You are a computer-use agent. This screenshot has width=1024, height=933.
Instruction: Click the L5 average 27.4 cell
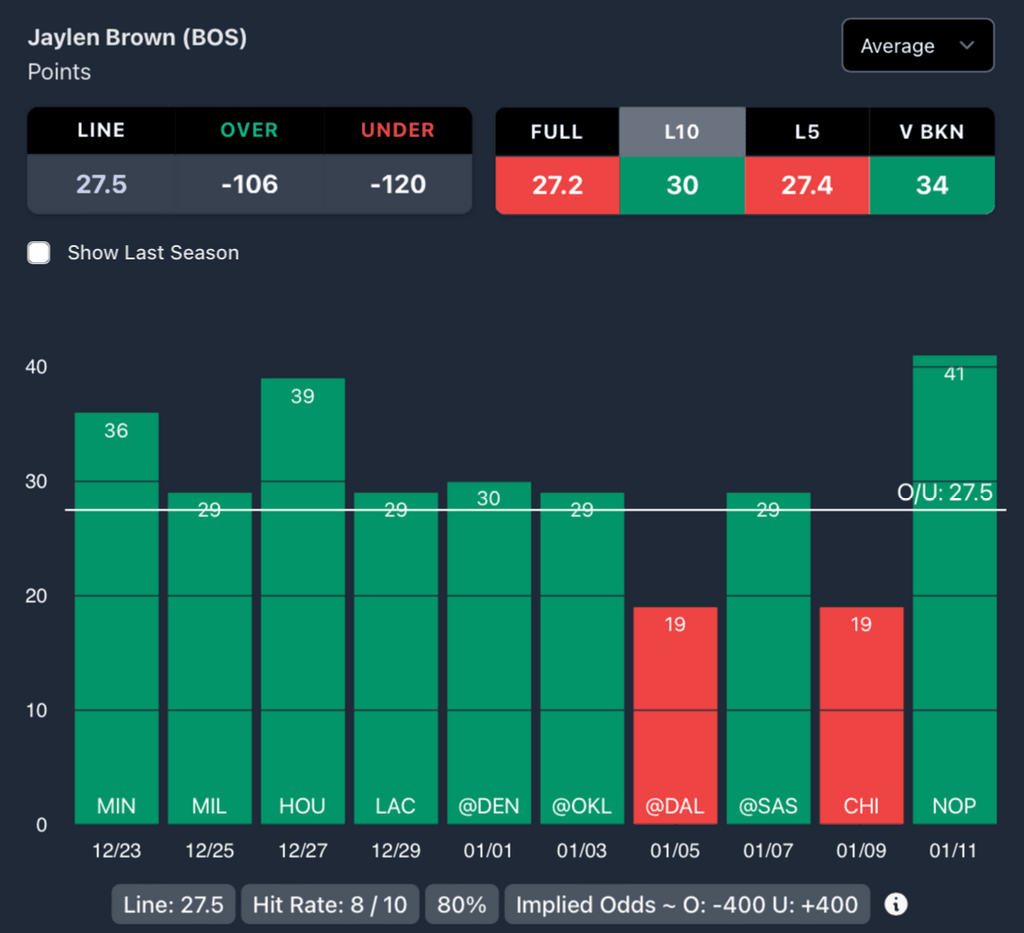click(x=807, y=185)
